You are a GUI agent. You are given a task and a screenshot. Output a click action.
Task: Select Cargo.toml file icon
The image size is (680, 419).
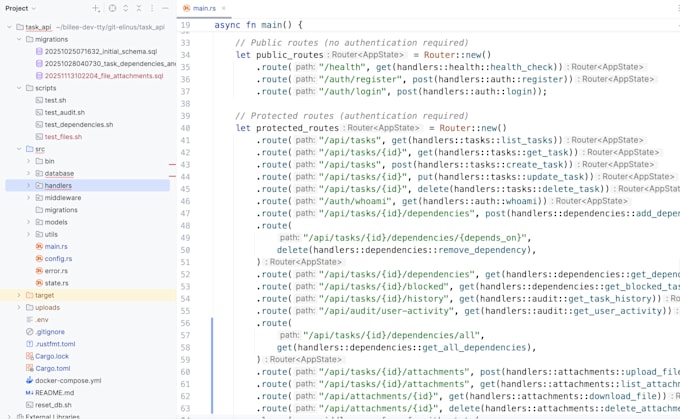pyautogui.click(x=29, y=368)
